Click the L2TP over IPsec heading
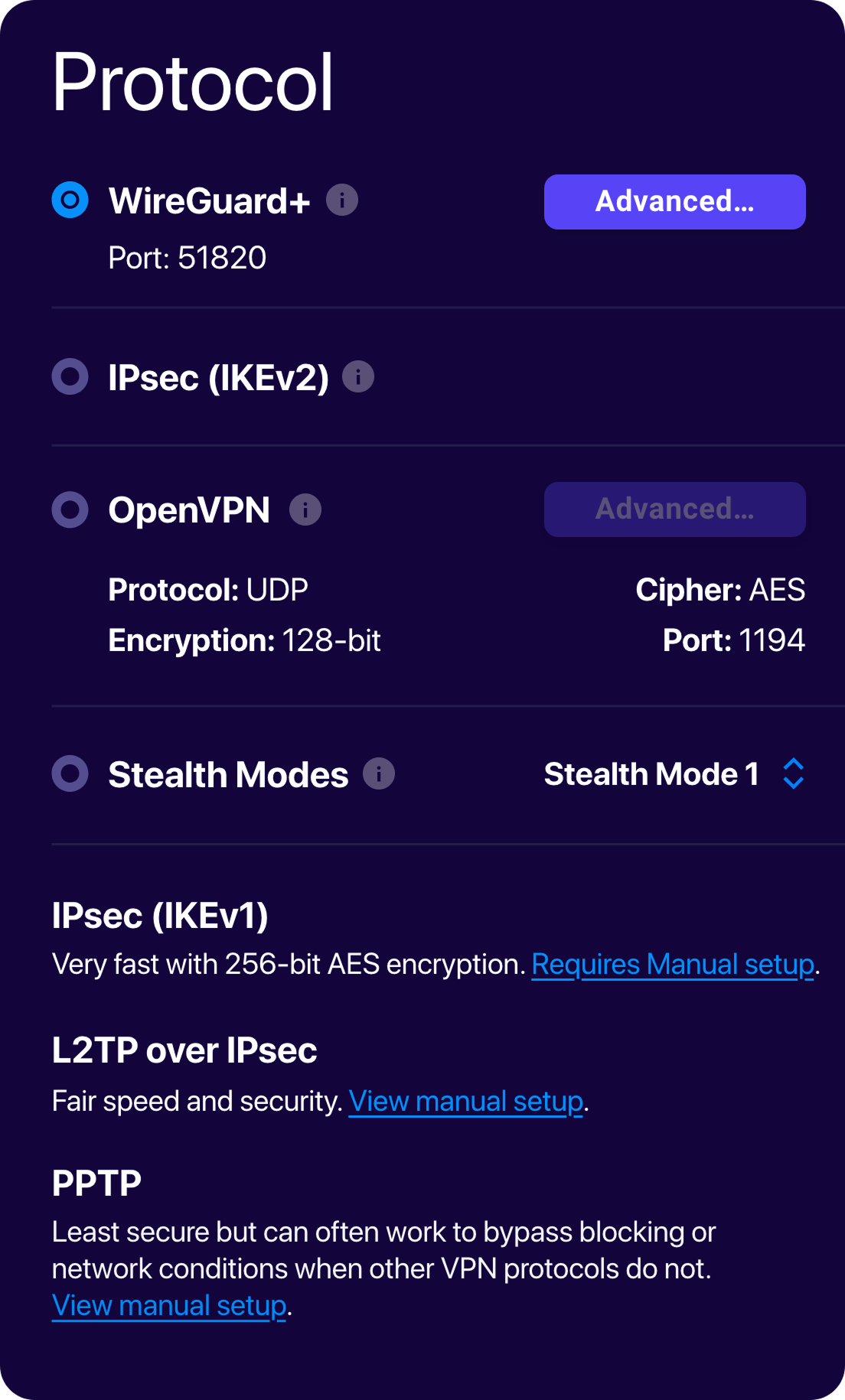This screenshot has height=1400, width=845. 184,1050
